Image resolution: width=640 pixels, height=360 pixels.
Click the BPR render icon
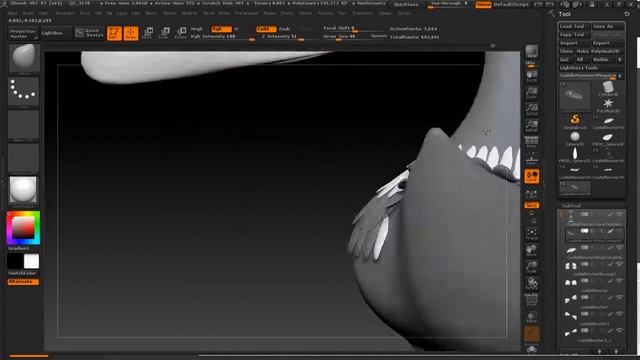point(531,53)
